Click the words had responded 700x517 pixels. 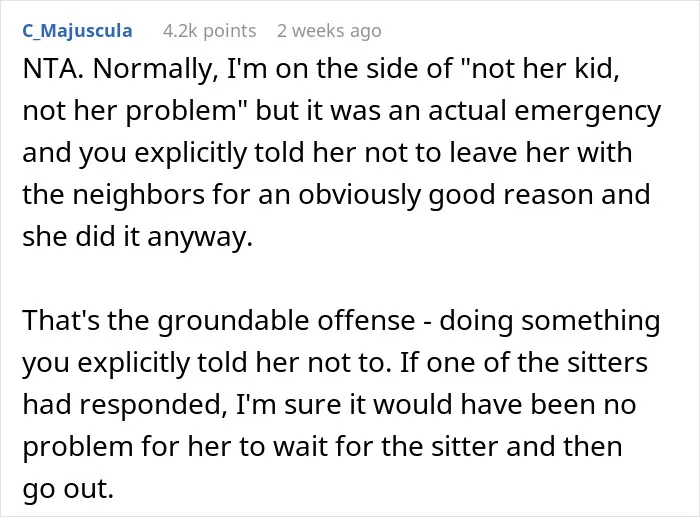(124, 404)
